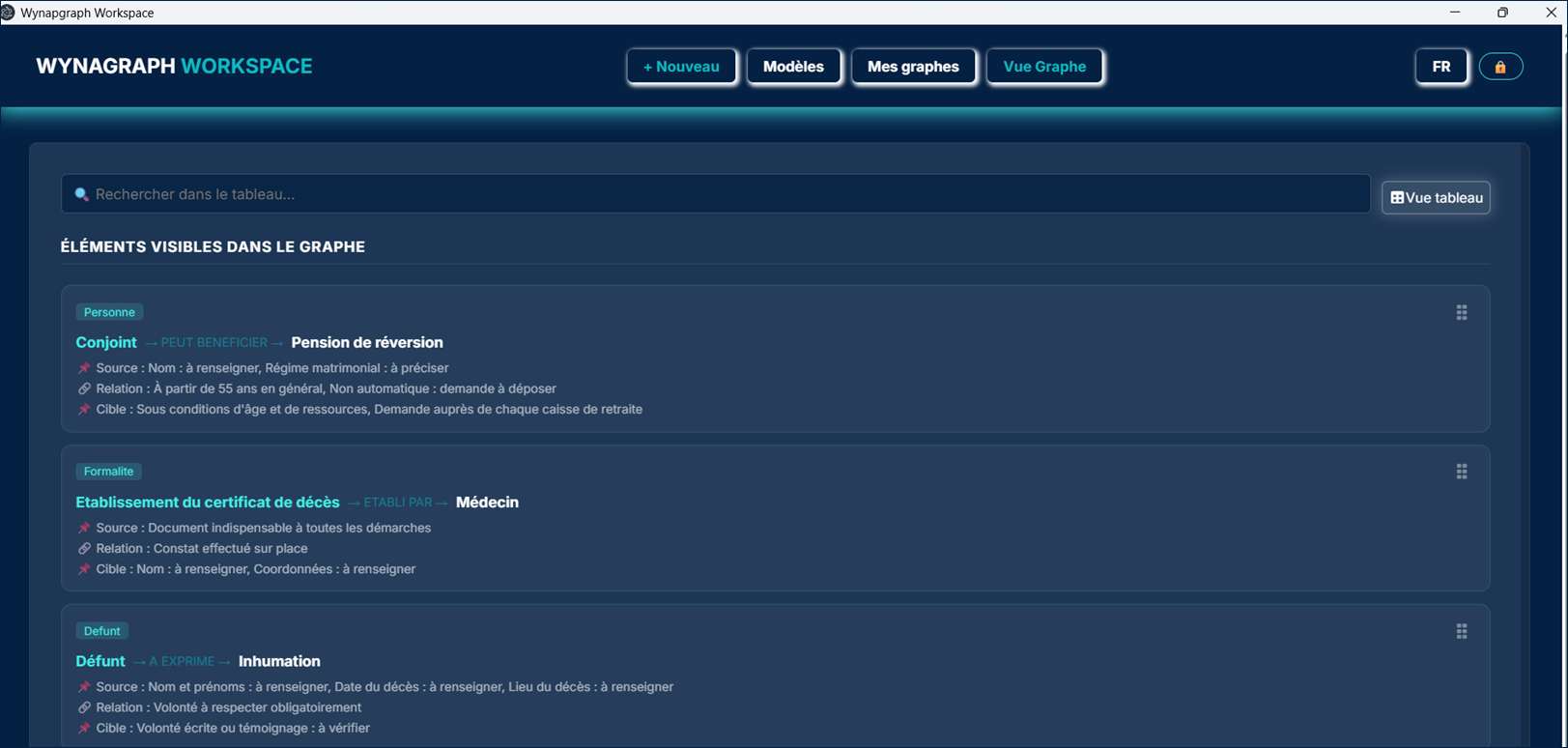Click 'Cible : Sous conditions d'âge' line
This screenshot has height=748, width=1568.
(x=369, y=409)
